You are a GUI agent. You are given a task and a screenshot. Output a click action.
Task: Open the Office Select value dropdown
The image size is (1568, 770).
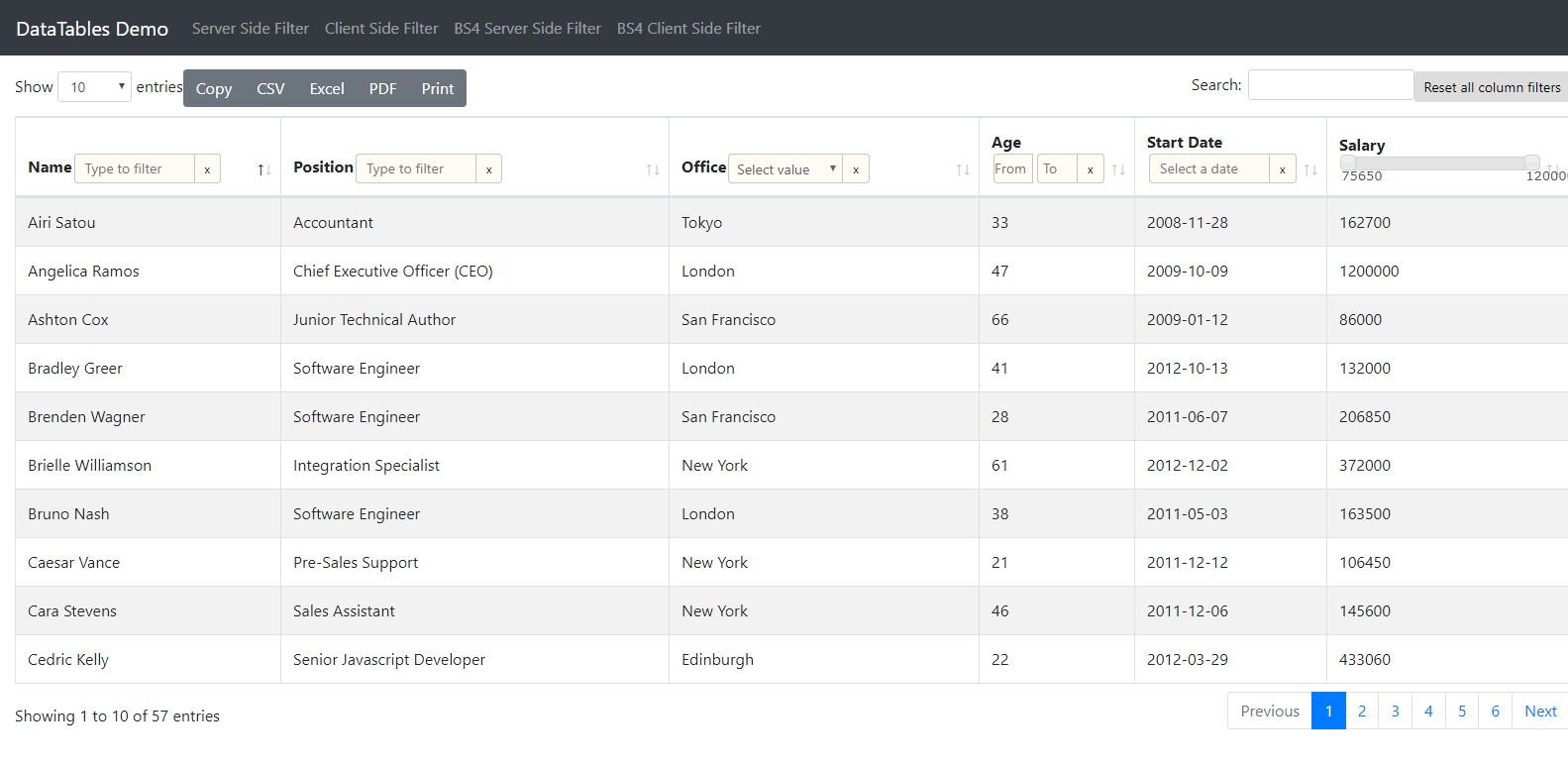tap(785, 169)
